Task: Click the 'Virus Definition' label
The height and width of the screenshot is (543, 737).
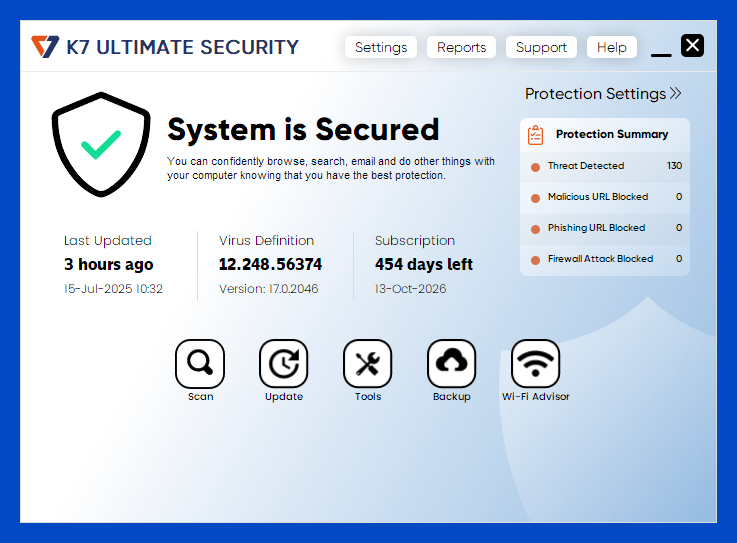Action: [266, 240]
